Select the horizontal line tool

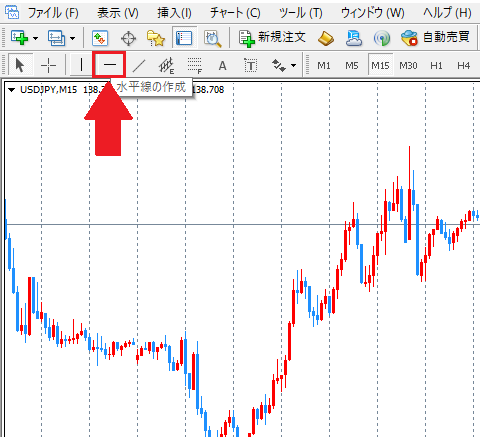pyautogui.click(x=109, y=65)
